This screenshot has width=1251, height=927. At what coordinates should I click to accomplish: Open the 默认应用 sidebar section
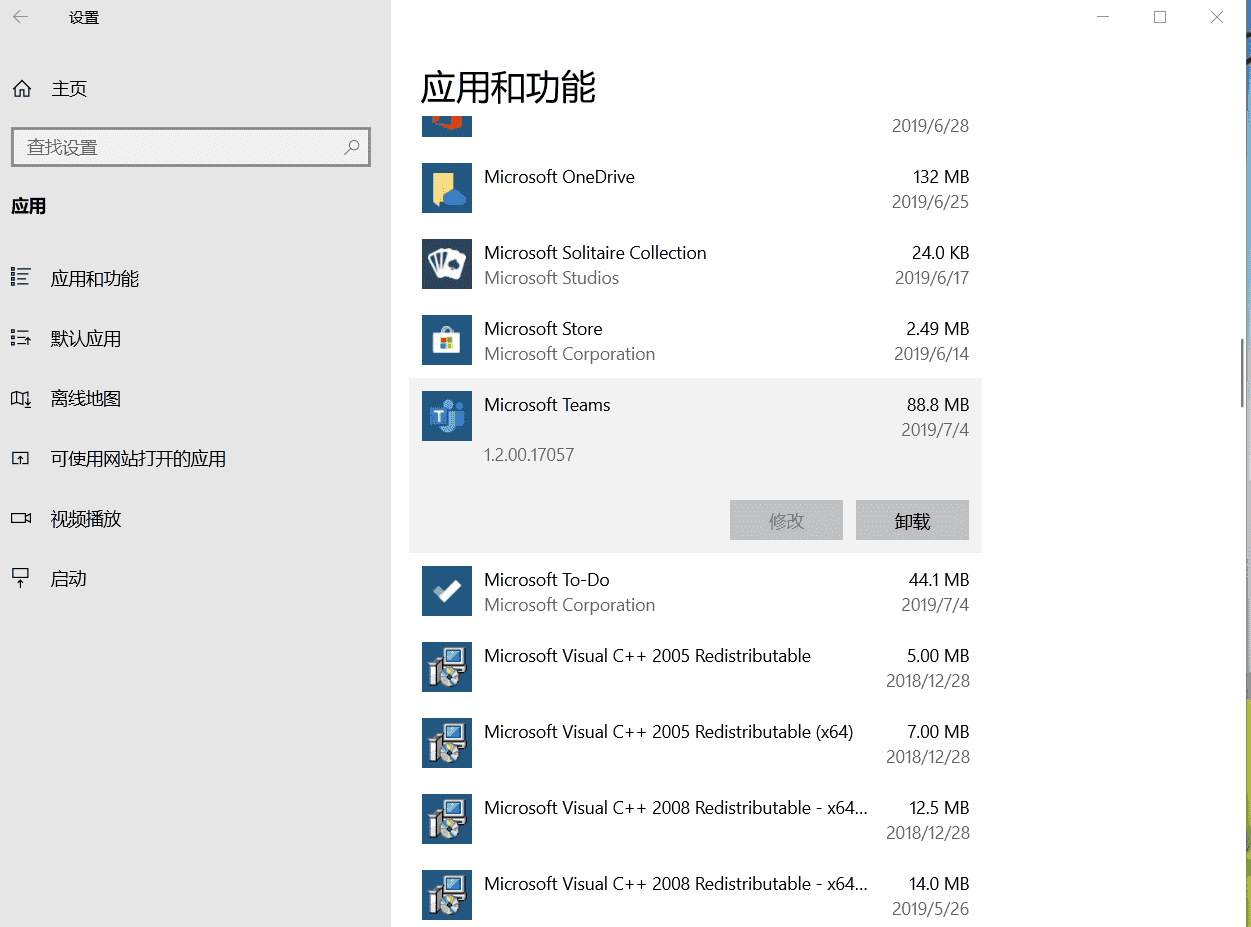[85, 339]
